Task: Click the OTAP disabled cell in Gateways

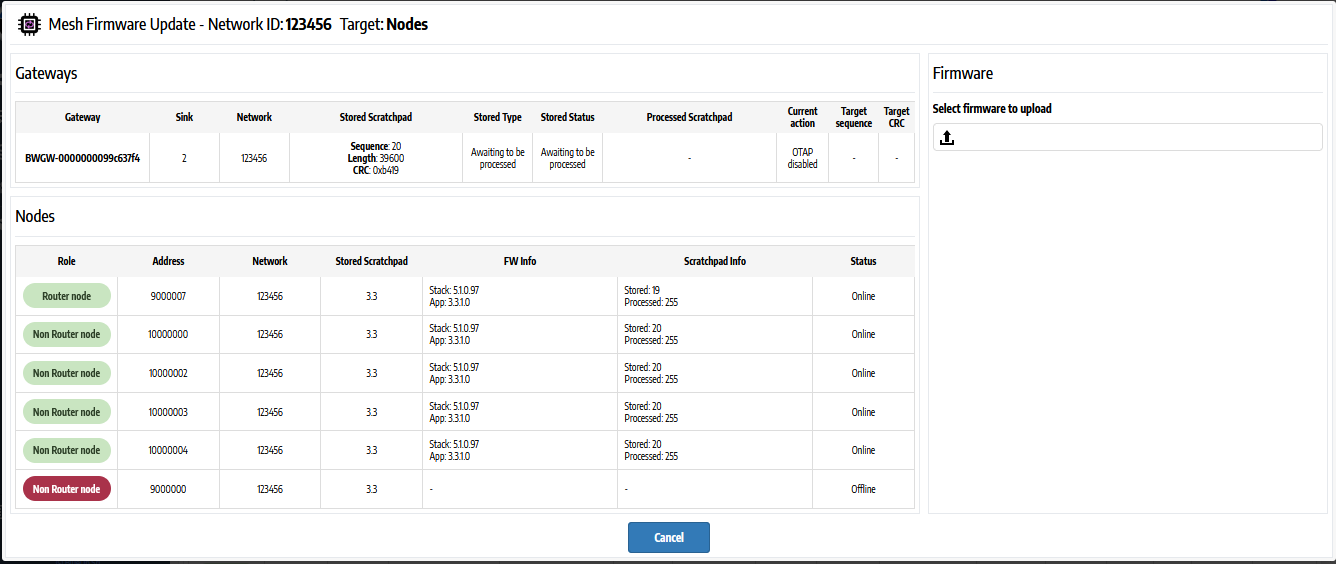Action: coord(802,158)
